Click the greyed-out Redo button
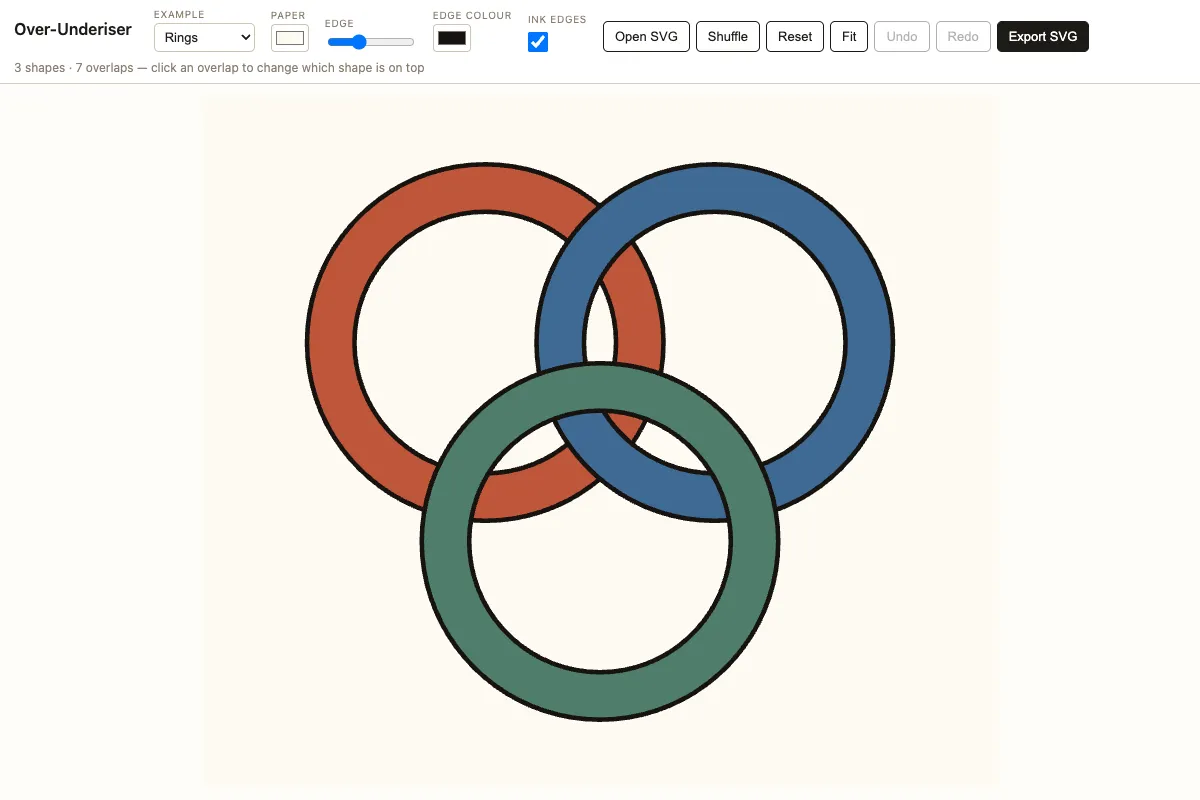Screen dimensions: 1200x800 tap(963, 37)
